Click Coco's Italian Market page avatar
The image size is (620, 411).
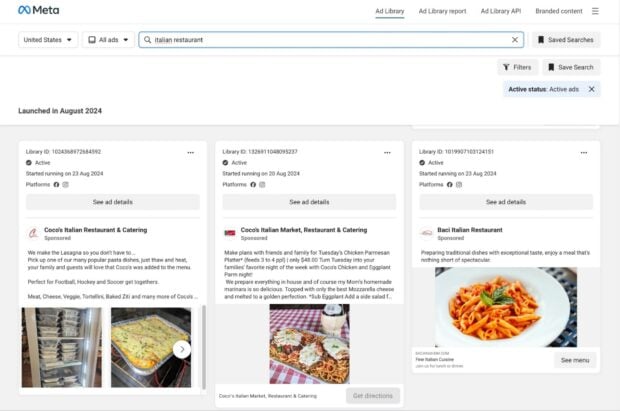[x=230, y=233]
